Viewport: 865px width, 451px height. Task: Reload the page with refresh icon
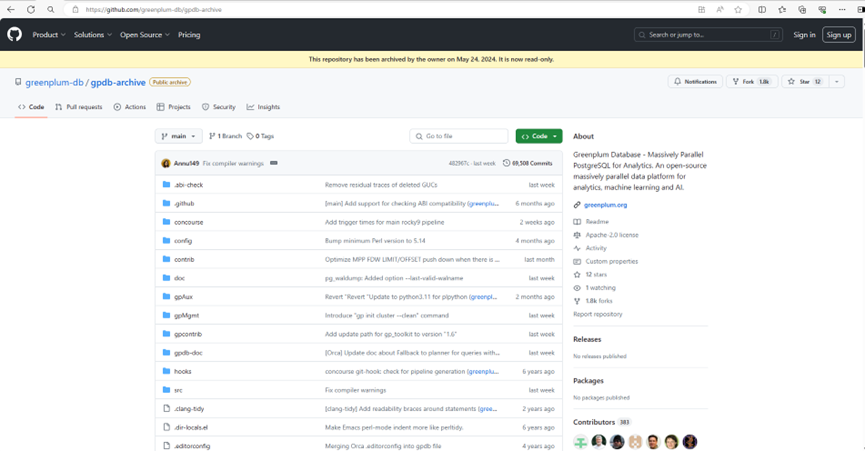31,9
